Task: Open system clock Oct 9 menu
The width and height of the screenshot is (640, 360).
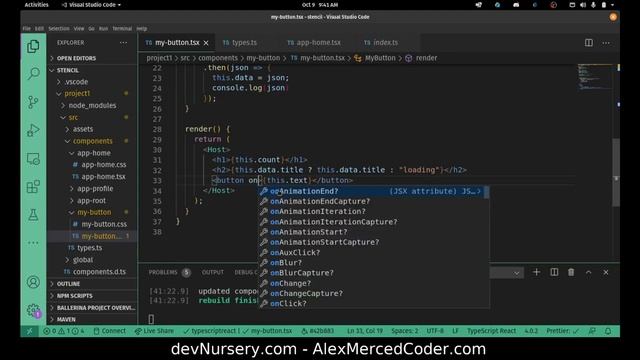Action: (x=320, y=5)
